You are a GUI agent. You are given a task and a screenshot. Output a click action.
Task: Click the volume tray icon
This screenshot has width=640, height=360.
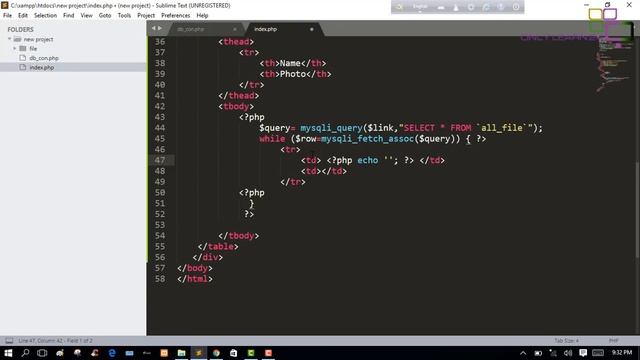point(568,353)
